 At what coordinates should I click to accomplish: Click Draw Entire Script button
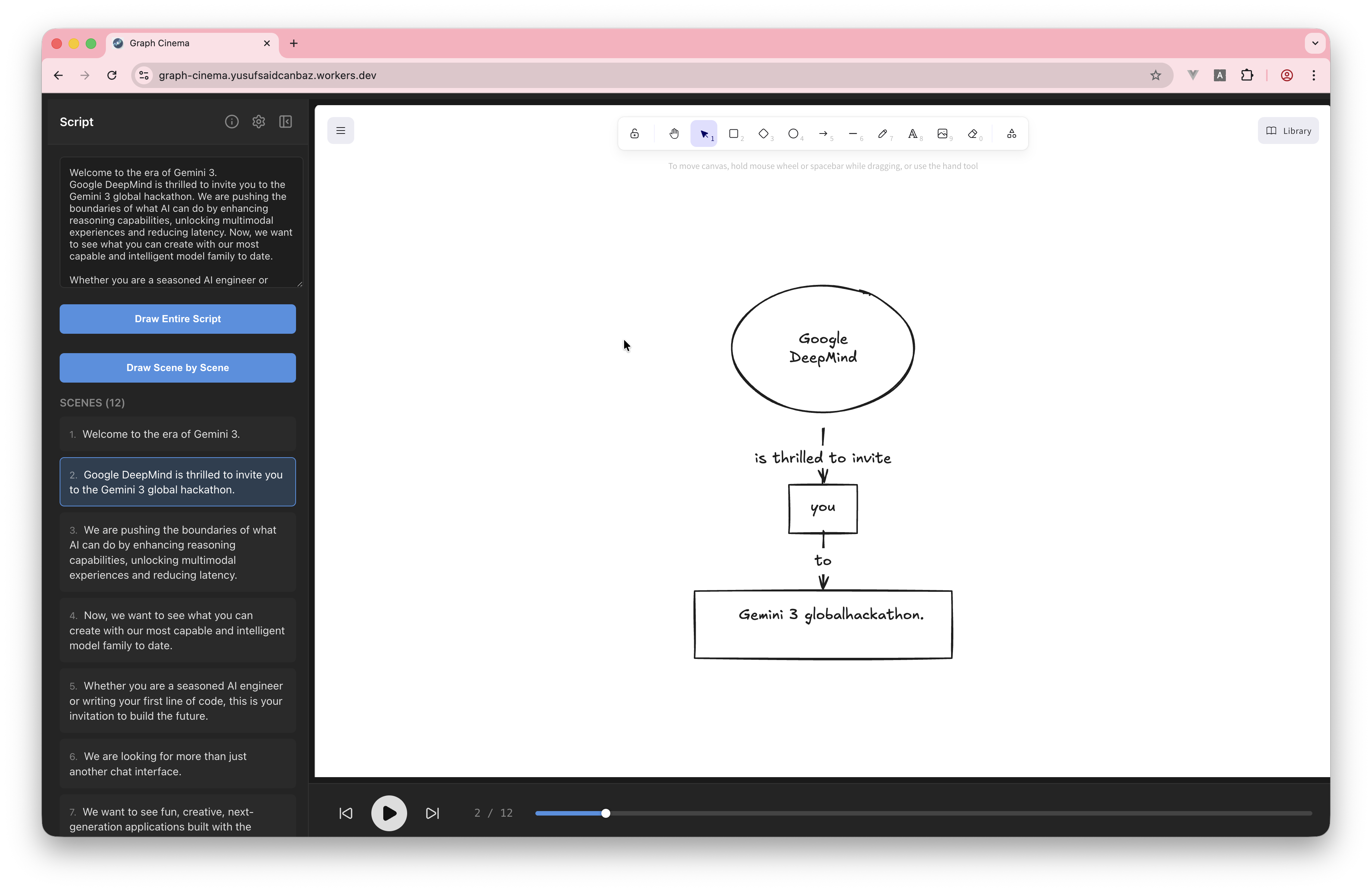pyautogui.click(x=177, y=319)
